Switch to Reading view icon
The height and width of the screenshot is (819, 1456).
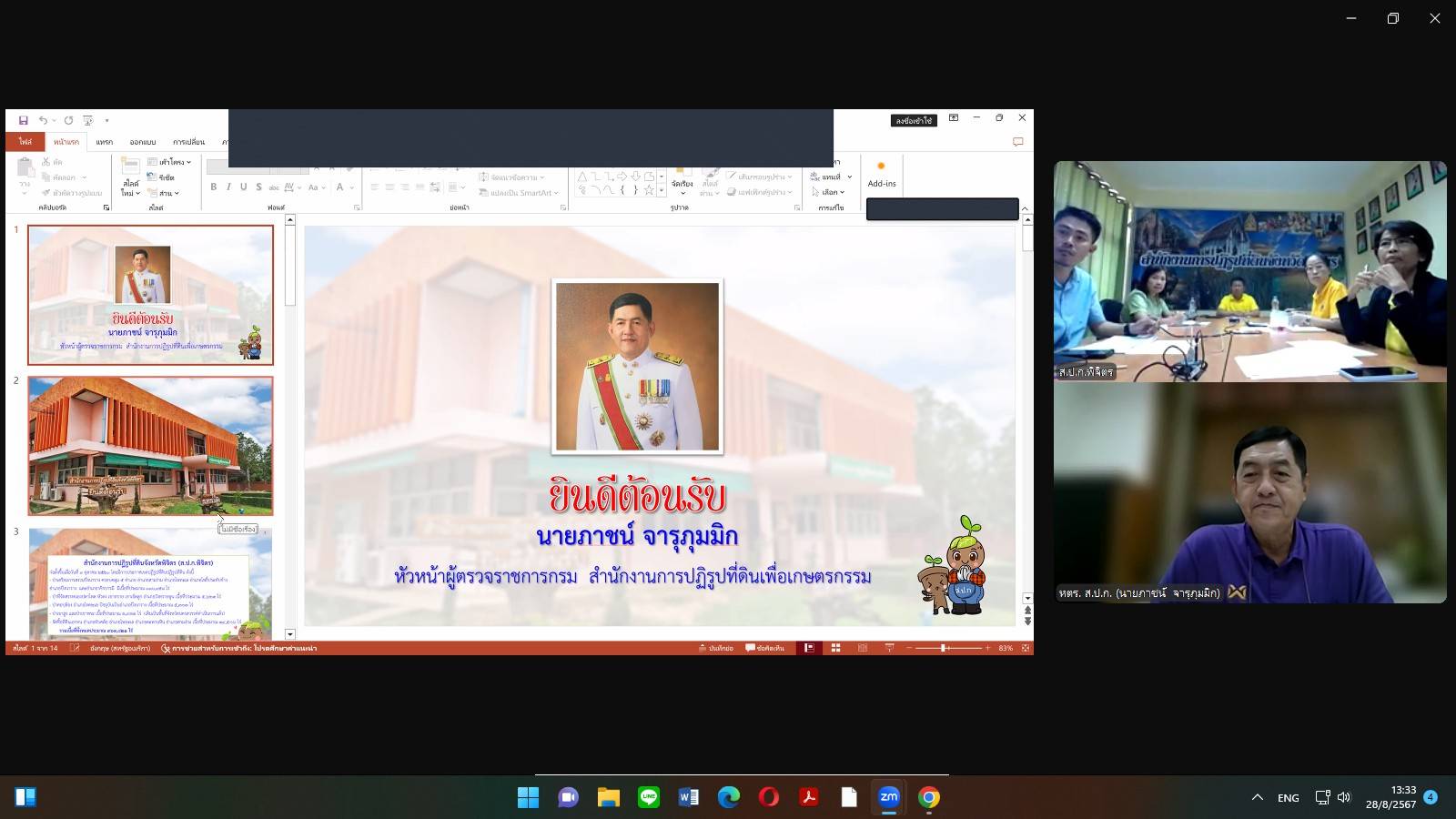click(863, 648)
